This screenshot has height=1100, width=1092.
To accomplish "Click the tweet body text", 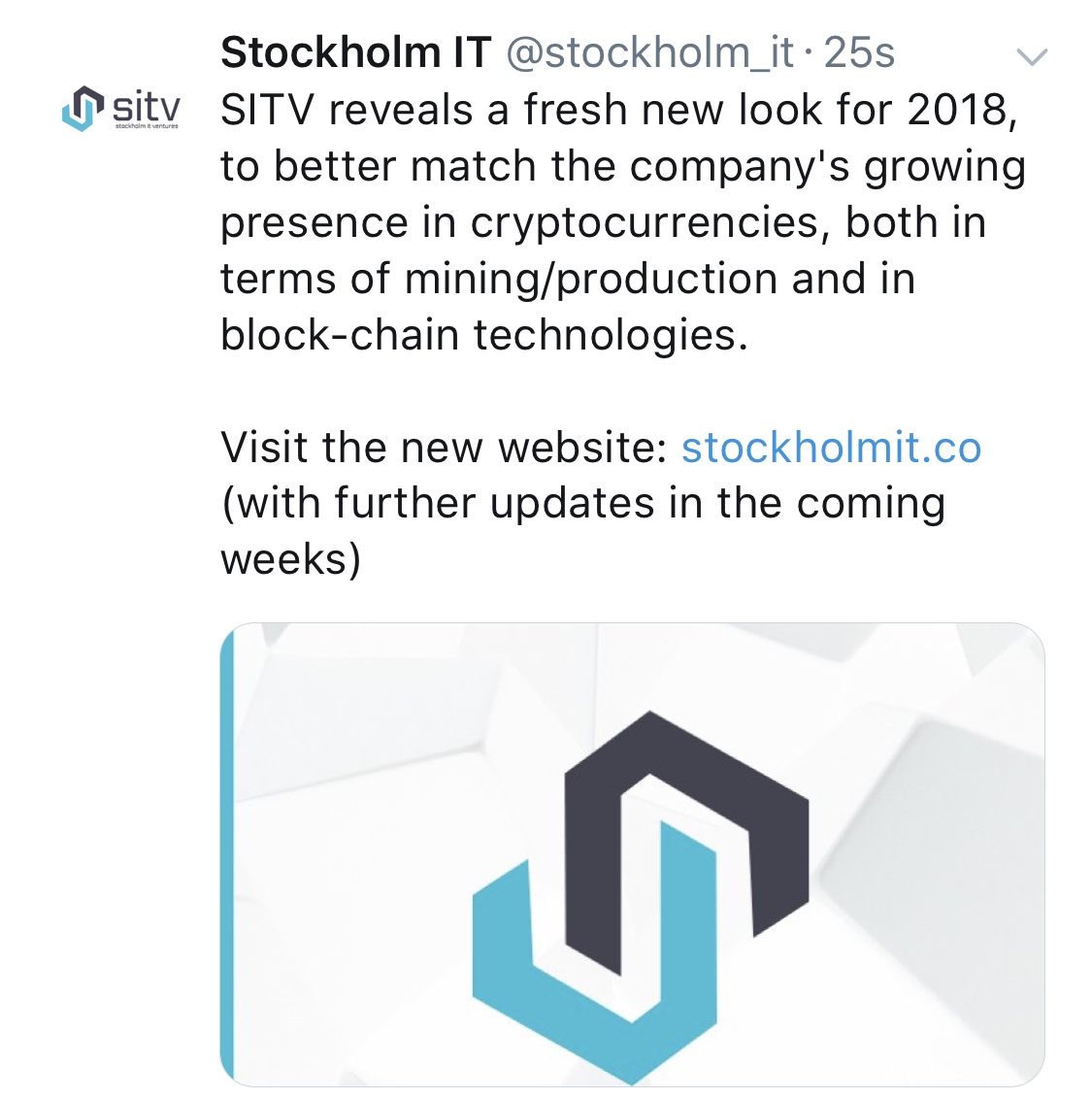I will click(x=582, y=223).
